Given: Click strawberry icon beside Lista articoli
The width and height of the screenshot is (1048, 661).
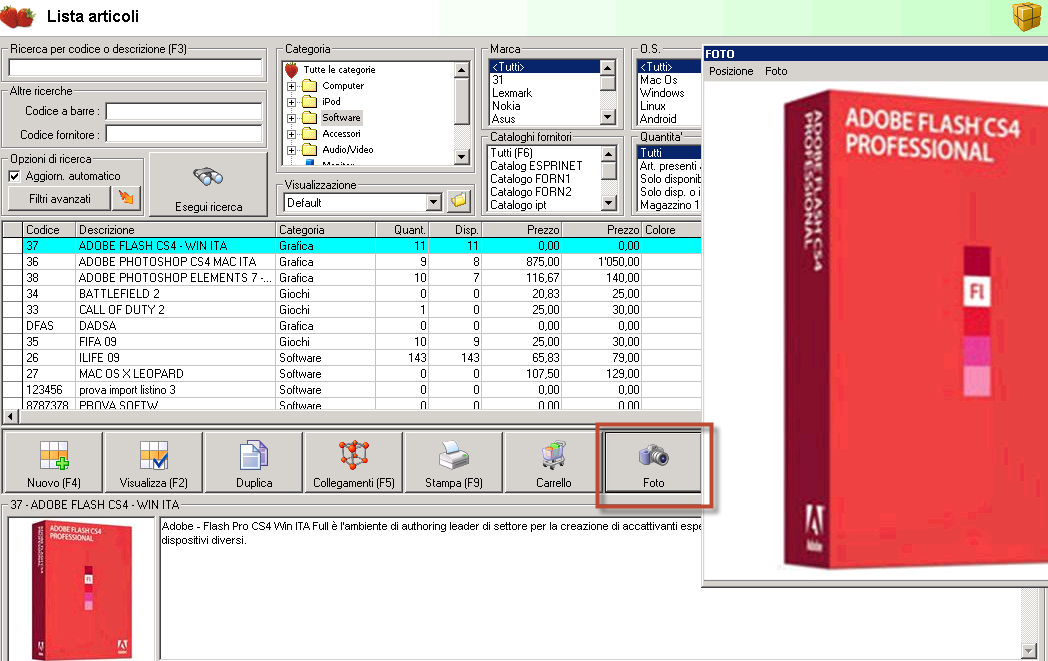Looking at the screenshot, I should [18, 16].
